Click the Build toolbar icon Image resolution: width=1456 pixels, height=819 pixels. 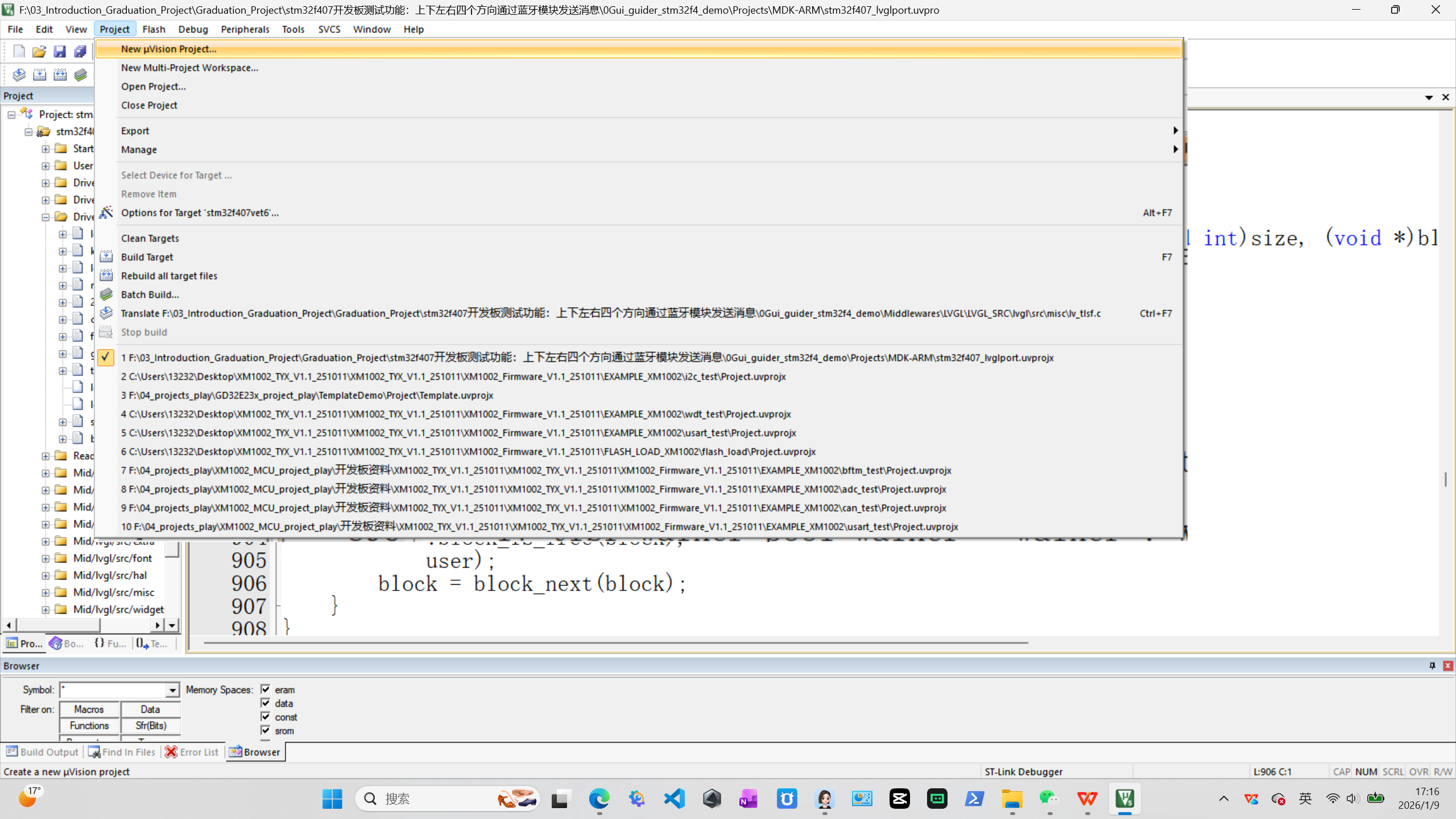pyautogui.click(x=39, y=75)
